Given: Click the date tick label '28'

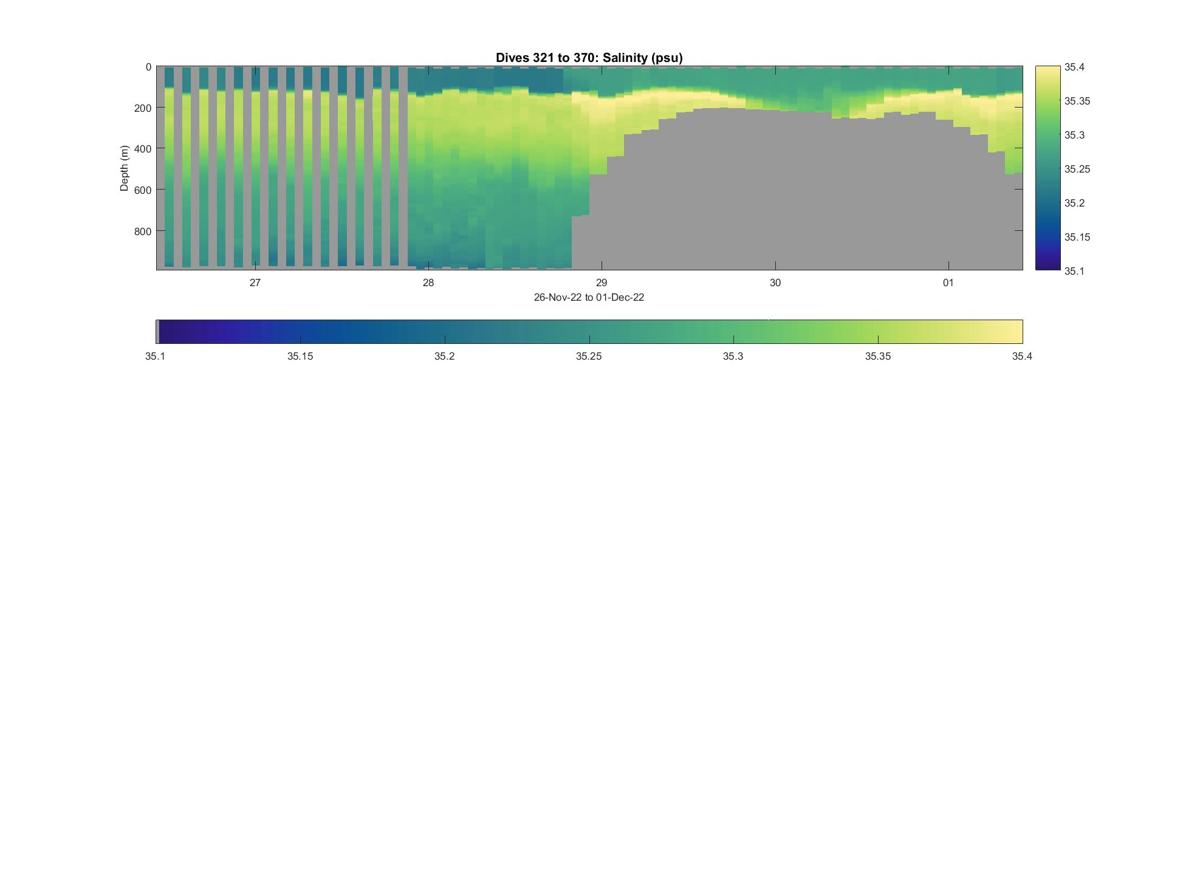Looking at the screenshot, I should point(428,283).
